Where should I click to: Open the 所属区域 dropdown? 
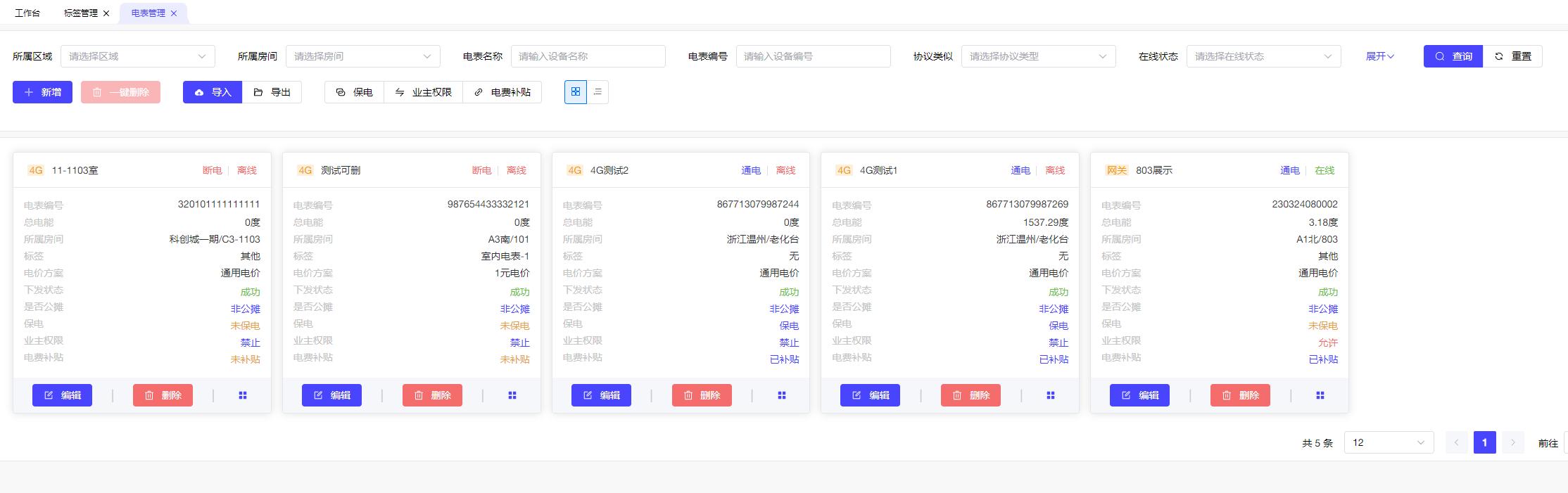pos(138,56)
